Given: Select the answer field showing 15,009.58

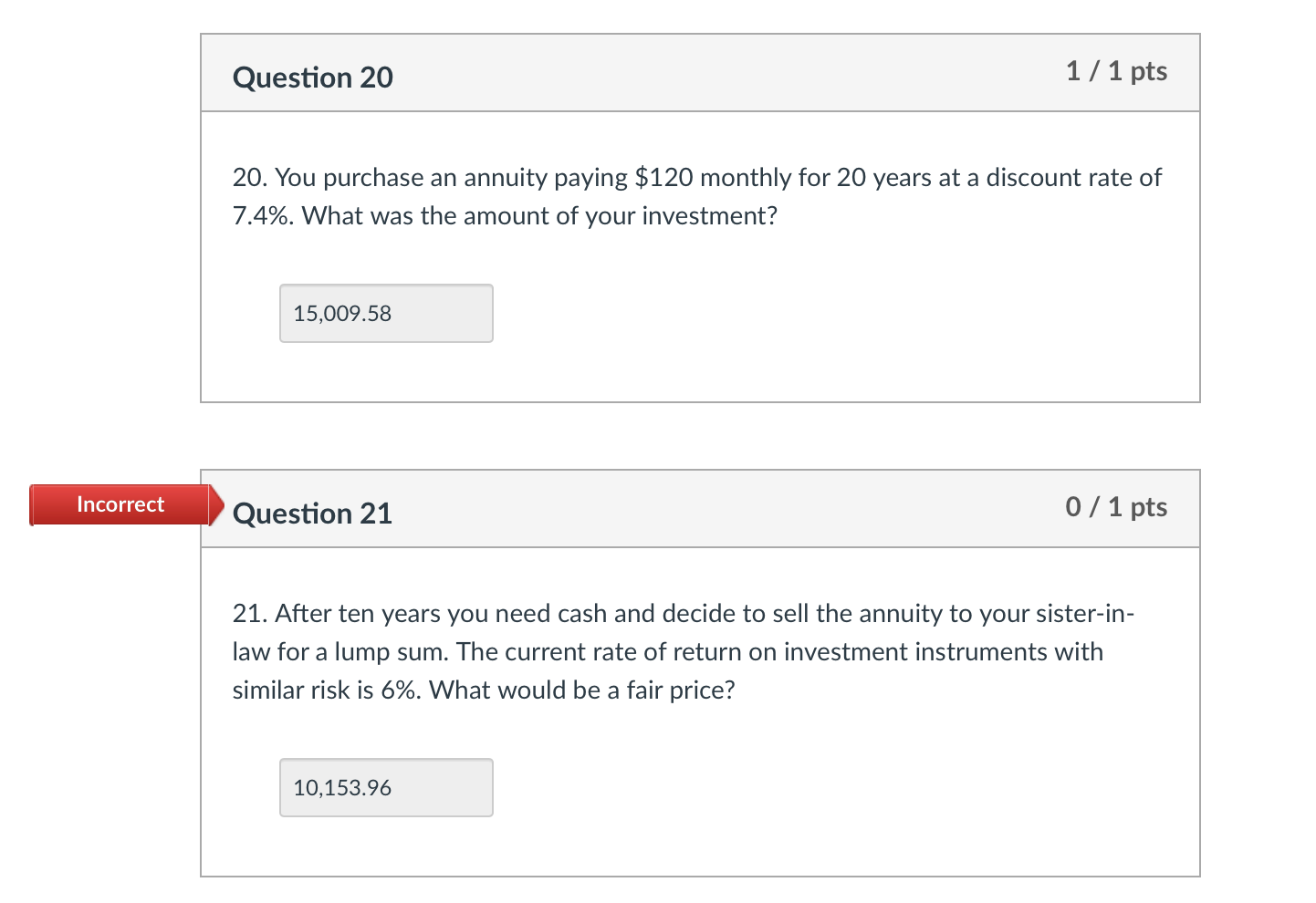Looking at the screenshot, I should (385, 313).
